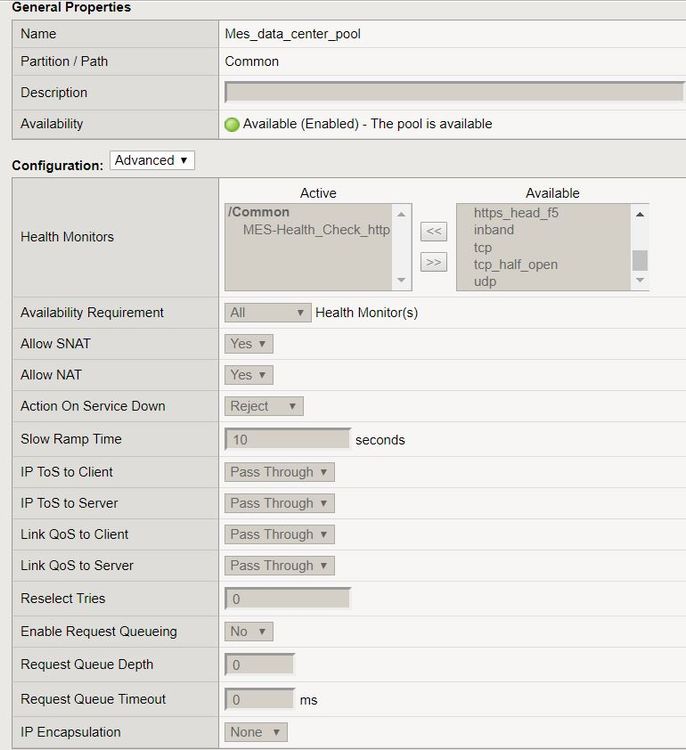Image resolution: width=686 pixels, height=750 pixels.
Task: Click the << move-to-active button
Action: point(433,232)
